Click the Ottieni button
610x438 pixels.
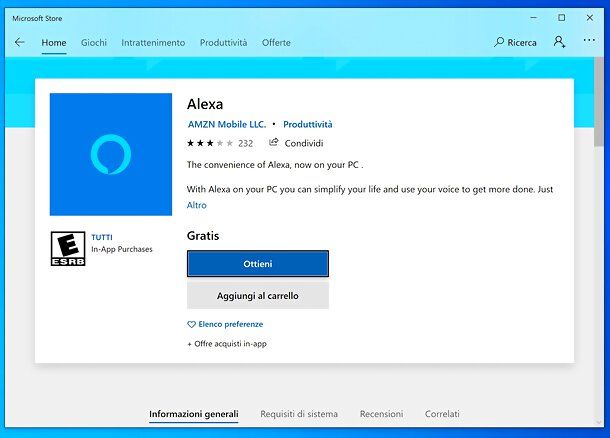258,264
